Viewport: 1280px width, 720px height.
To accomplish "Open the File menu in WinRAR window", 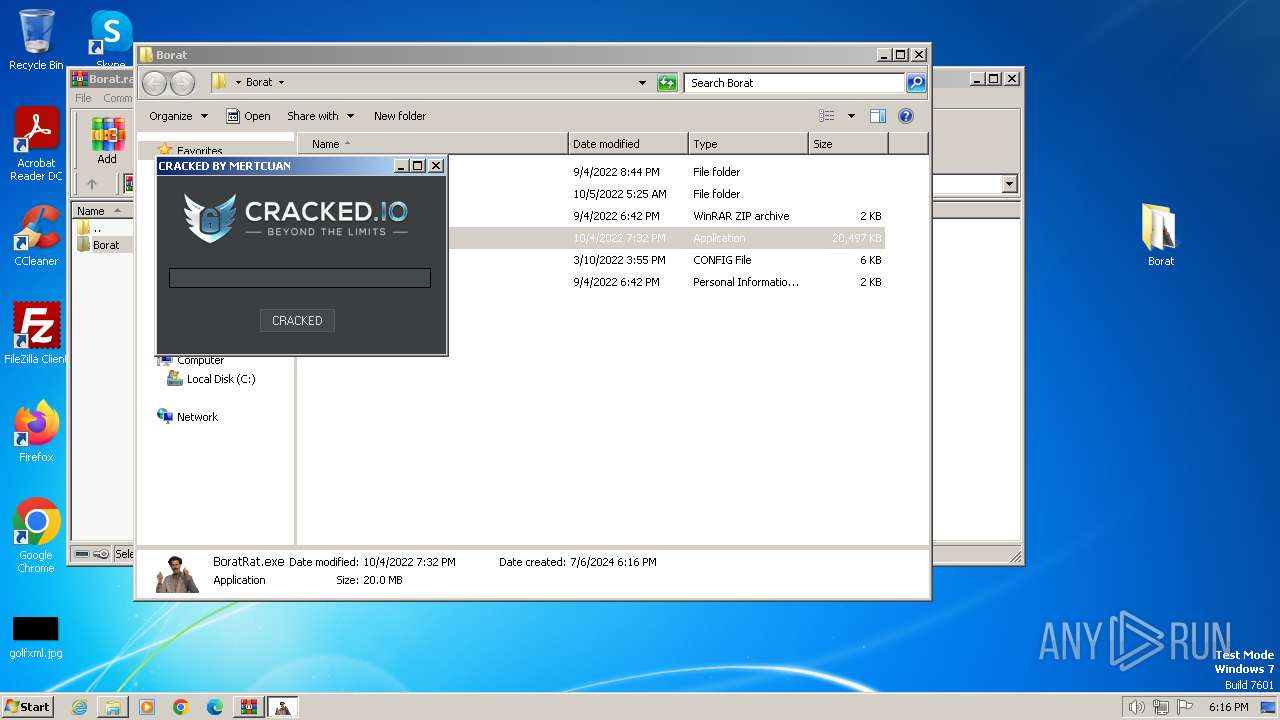I will [83, 98].
